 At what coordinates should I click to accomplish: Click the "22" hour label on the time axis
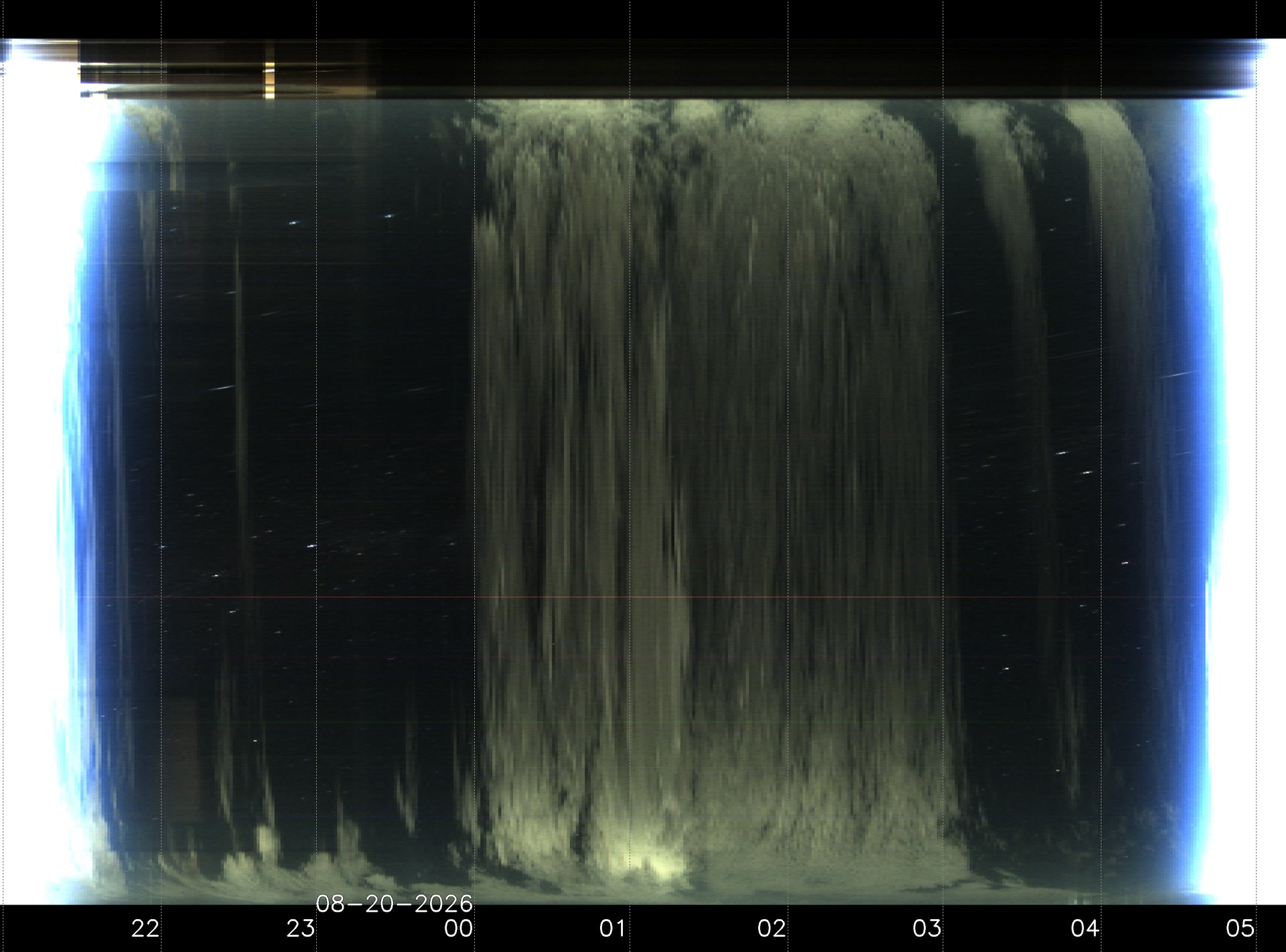coord(145,928)
